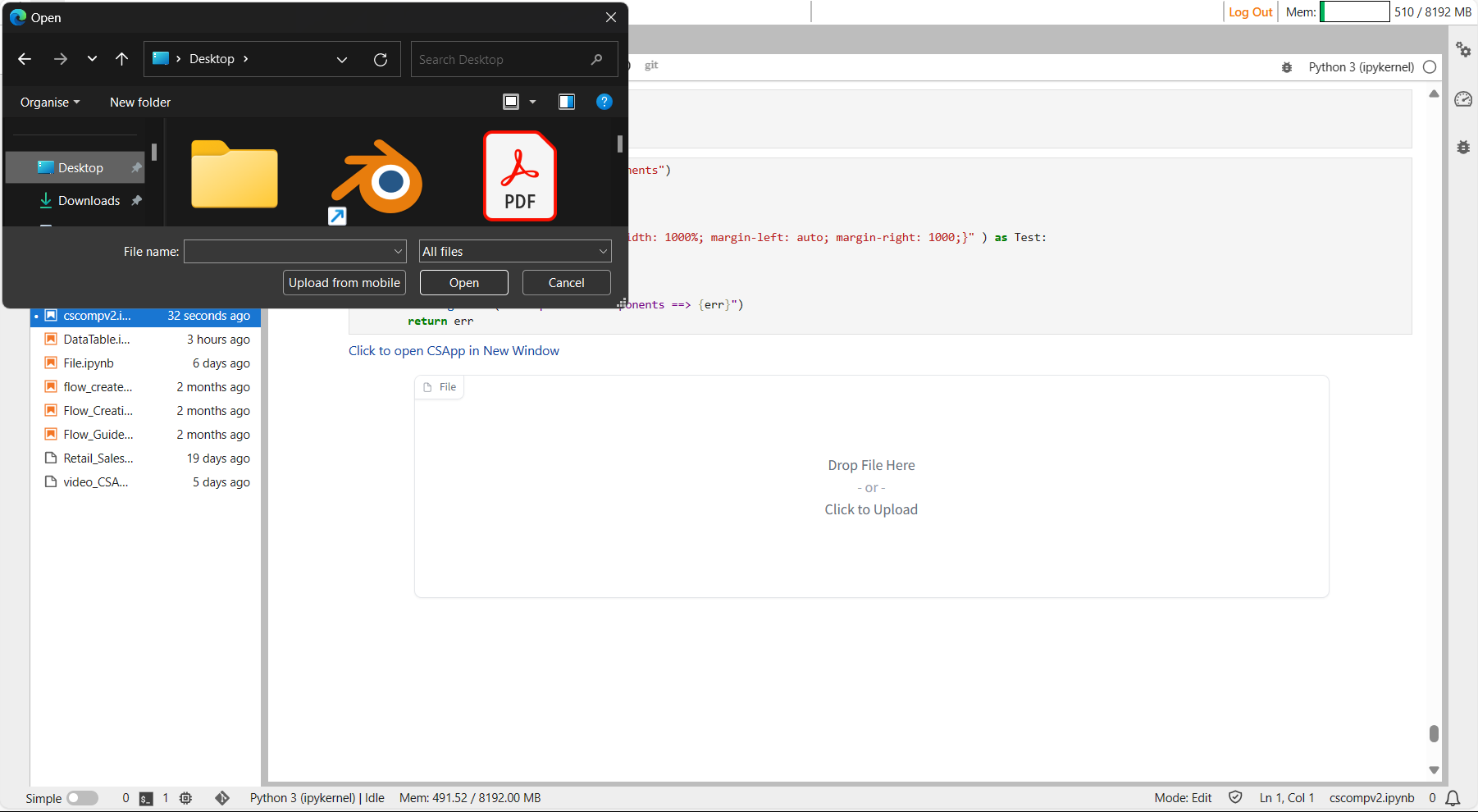The image size is (1478, 812).
Task: Switch kernel Python 3 (ipykernel)
Action: point(1362,67)
